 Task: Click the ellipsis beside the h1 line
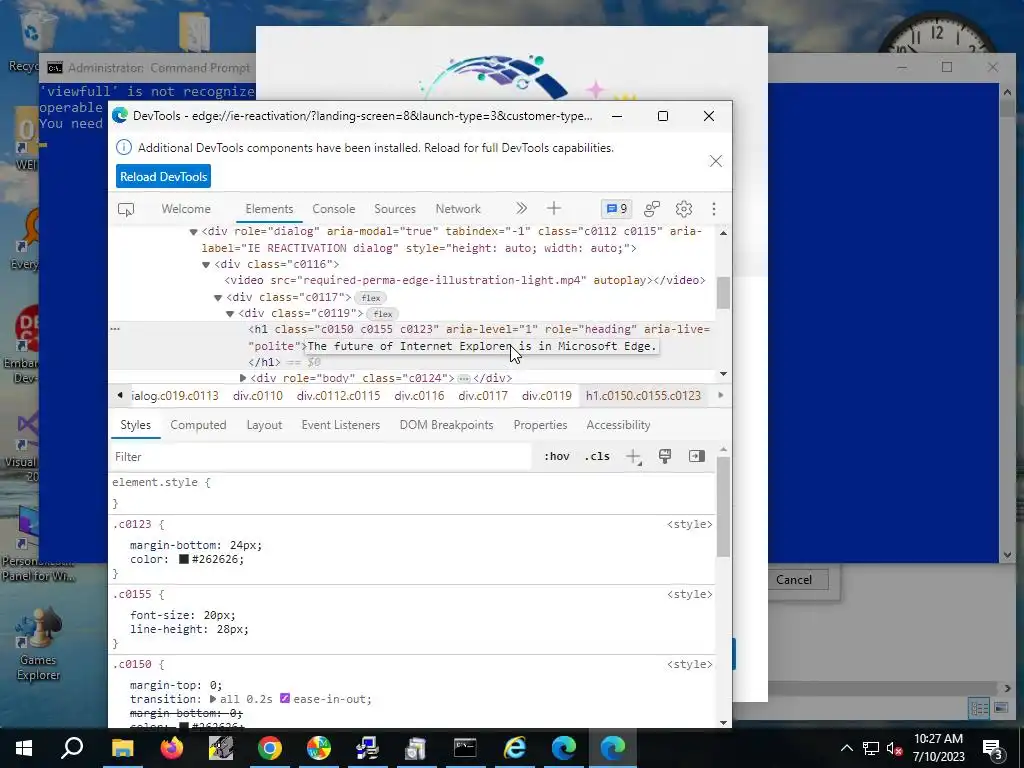coord(115,329)
